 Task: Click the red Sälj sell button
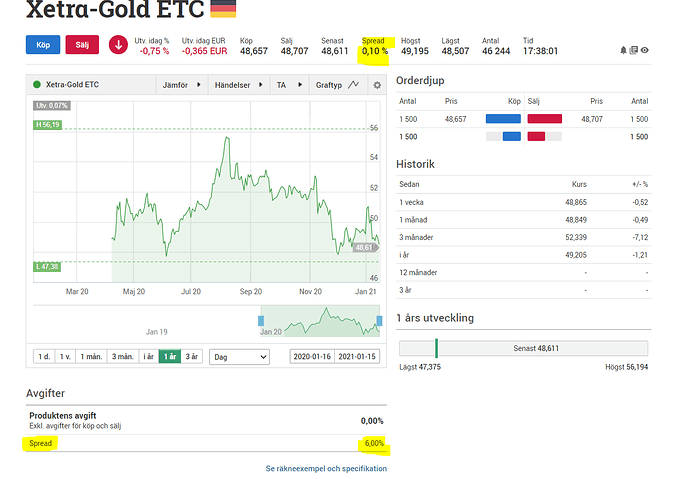pyautogui.click(x=82, y=45)
